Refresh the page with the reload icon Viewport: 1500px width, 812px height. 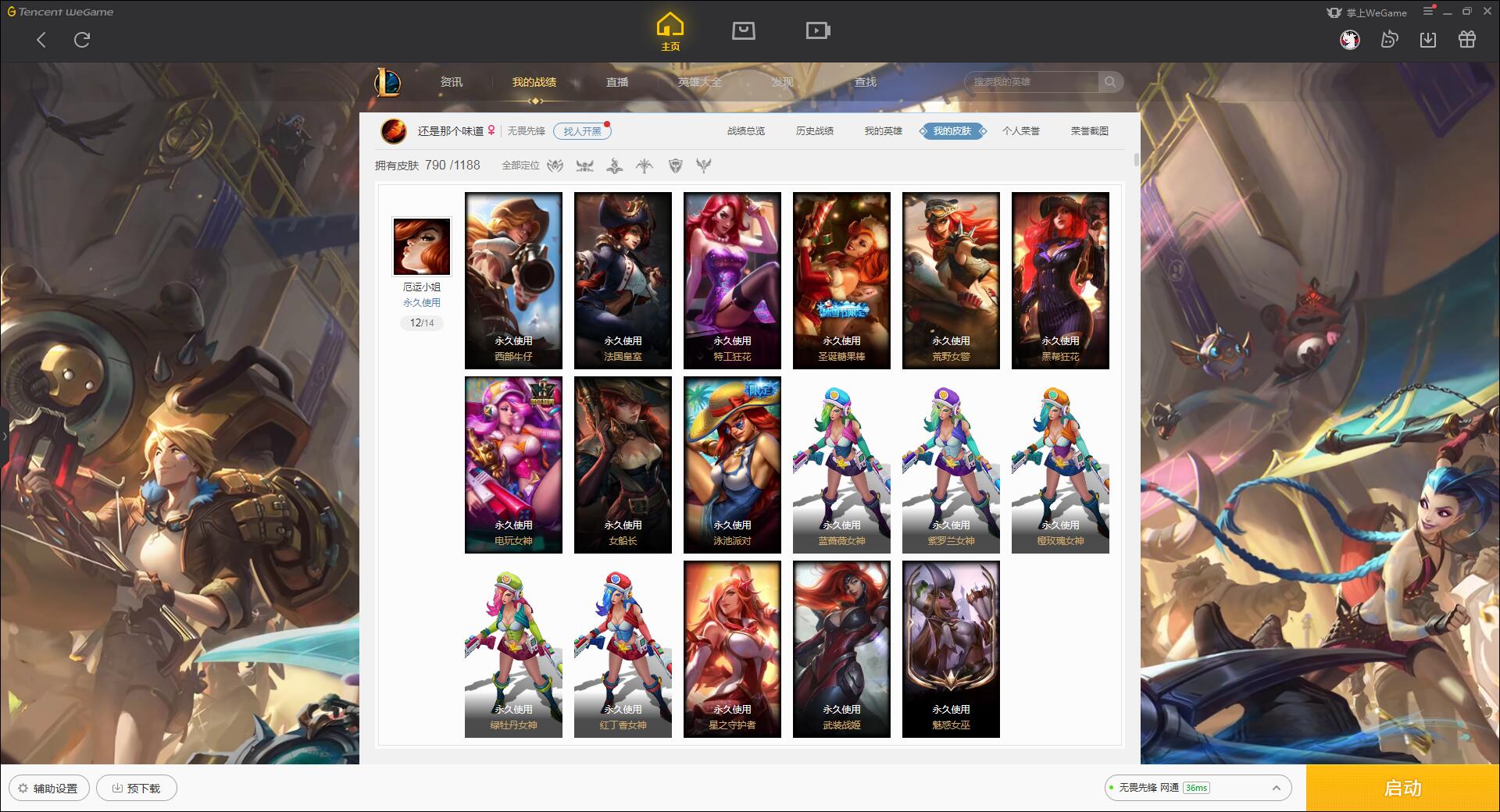82,40
